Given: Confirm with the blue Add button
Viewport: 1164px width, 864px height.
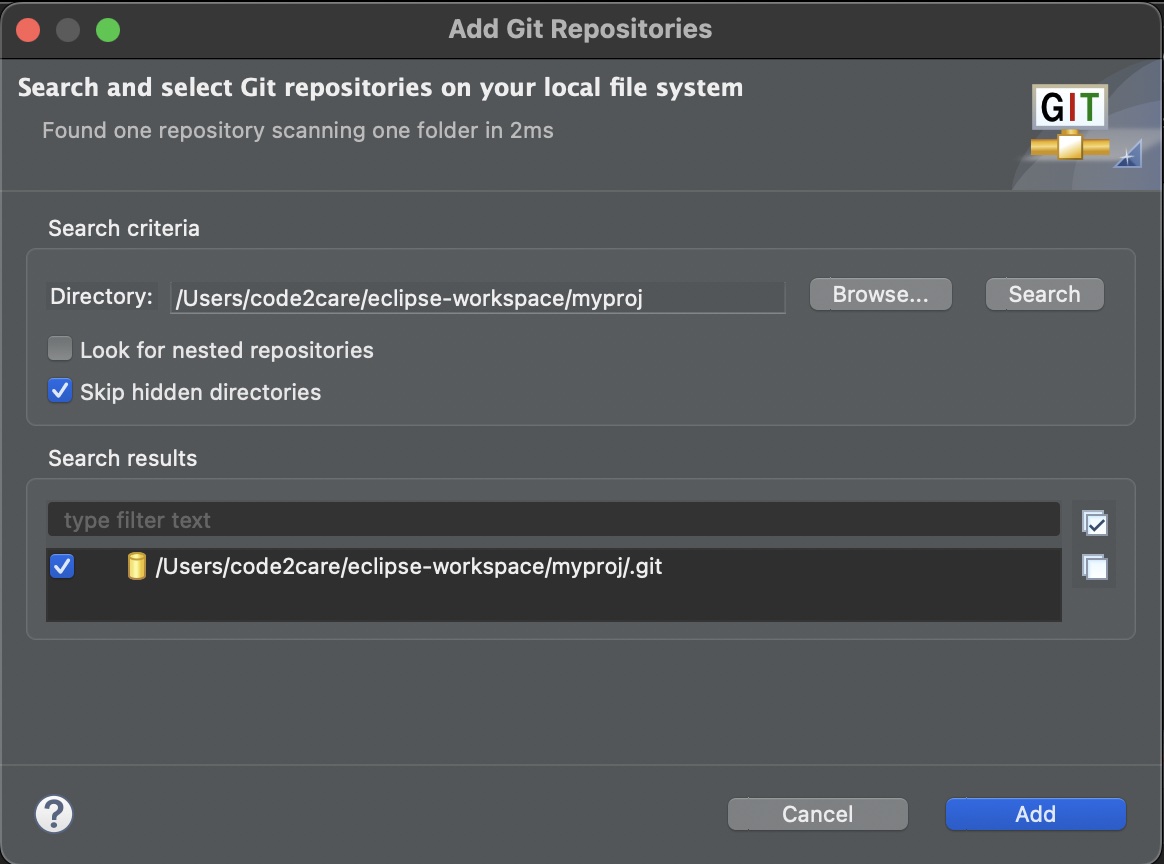Looking at the screenshot, I should (1035, 814).
